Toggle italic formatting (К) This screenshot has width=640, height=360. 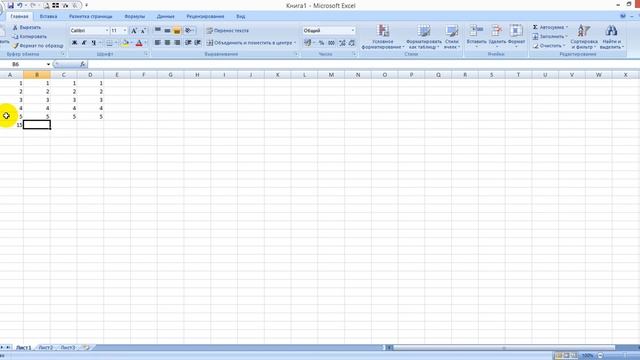click(x=84, y=42)
